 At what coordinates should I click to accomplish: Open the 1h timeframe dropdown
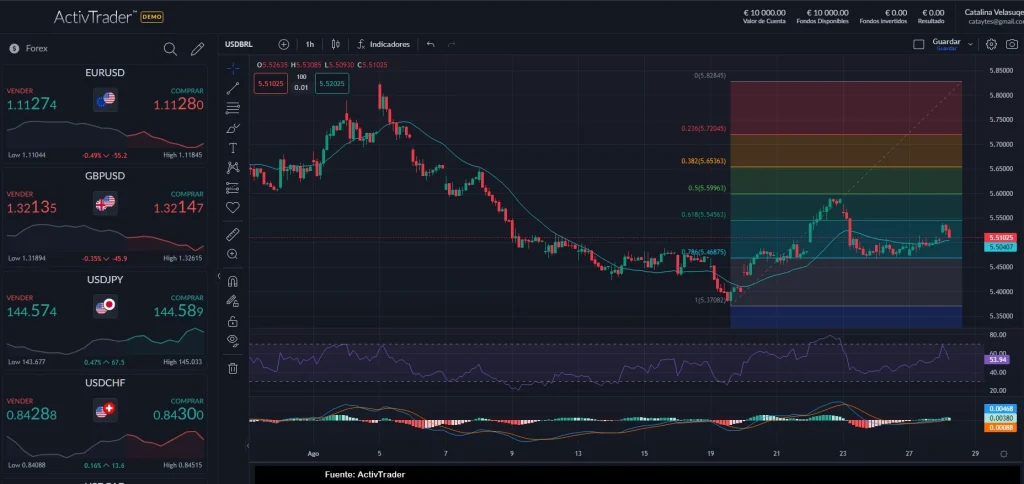tap(310, 44)
